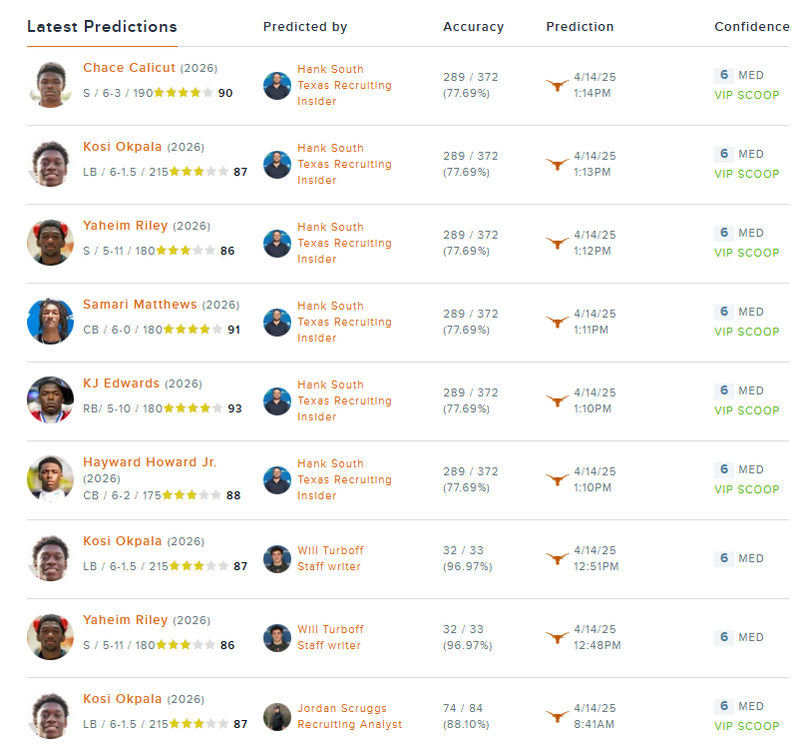803x750 pixels.
Task: Open Jordan Scruggs author link
Action: click(x=341, y=708)
